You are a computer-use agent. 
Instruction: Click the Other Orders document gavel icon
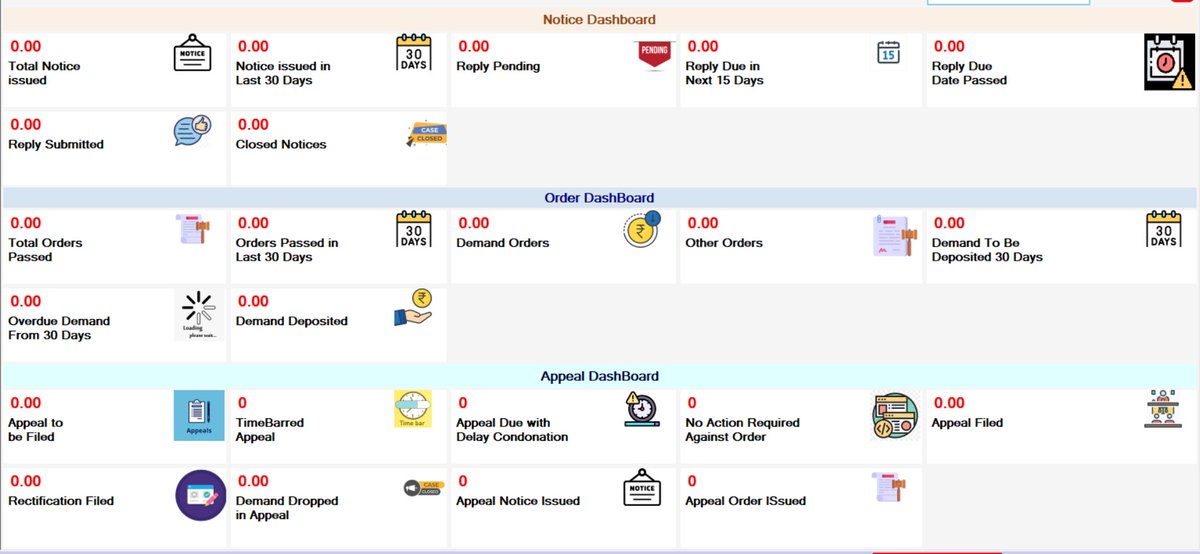pos(895,238)
